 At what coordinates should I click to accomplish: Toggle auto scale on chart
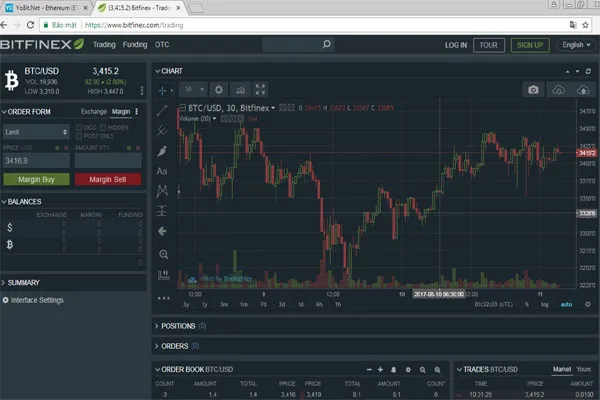pos(566,305)
